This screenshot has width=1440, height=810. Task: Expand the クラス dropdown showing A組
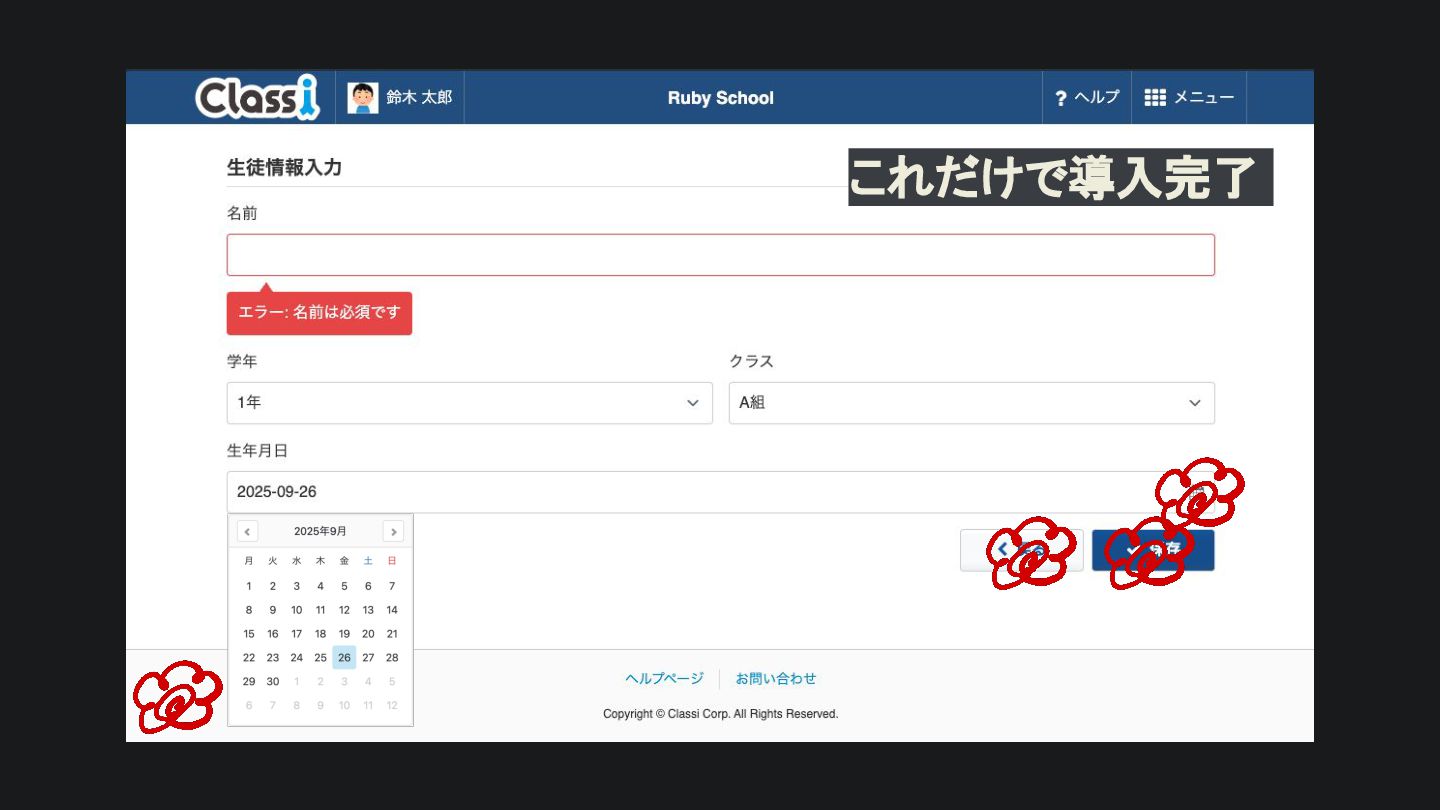(x=971, y=403)
